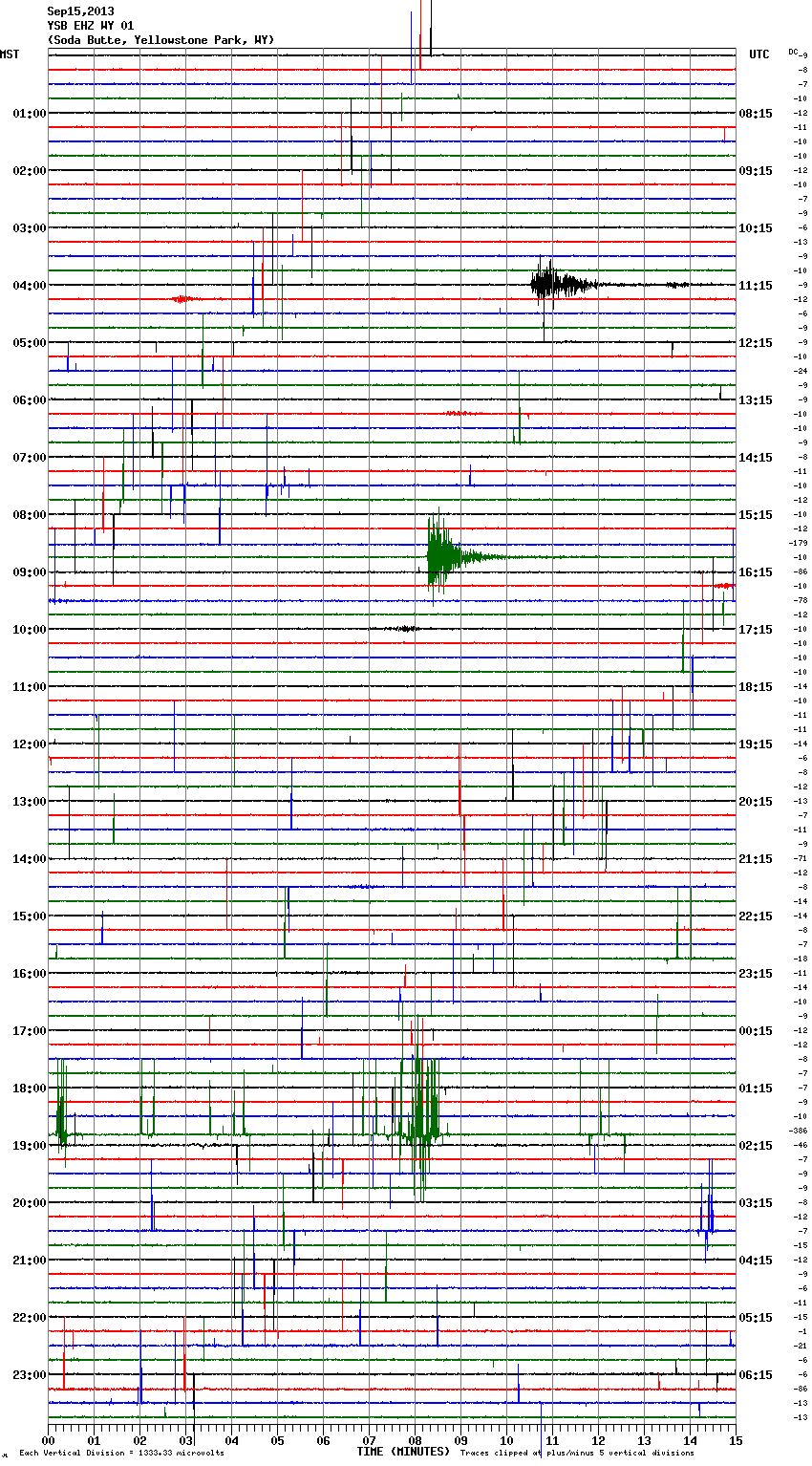The image size is (812, 1466).
Task: Click the MST timezone label
Action: 10,54
